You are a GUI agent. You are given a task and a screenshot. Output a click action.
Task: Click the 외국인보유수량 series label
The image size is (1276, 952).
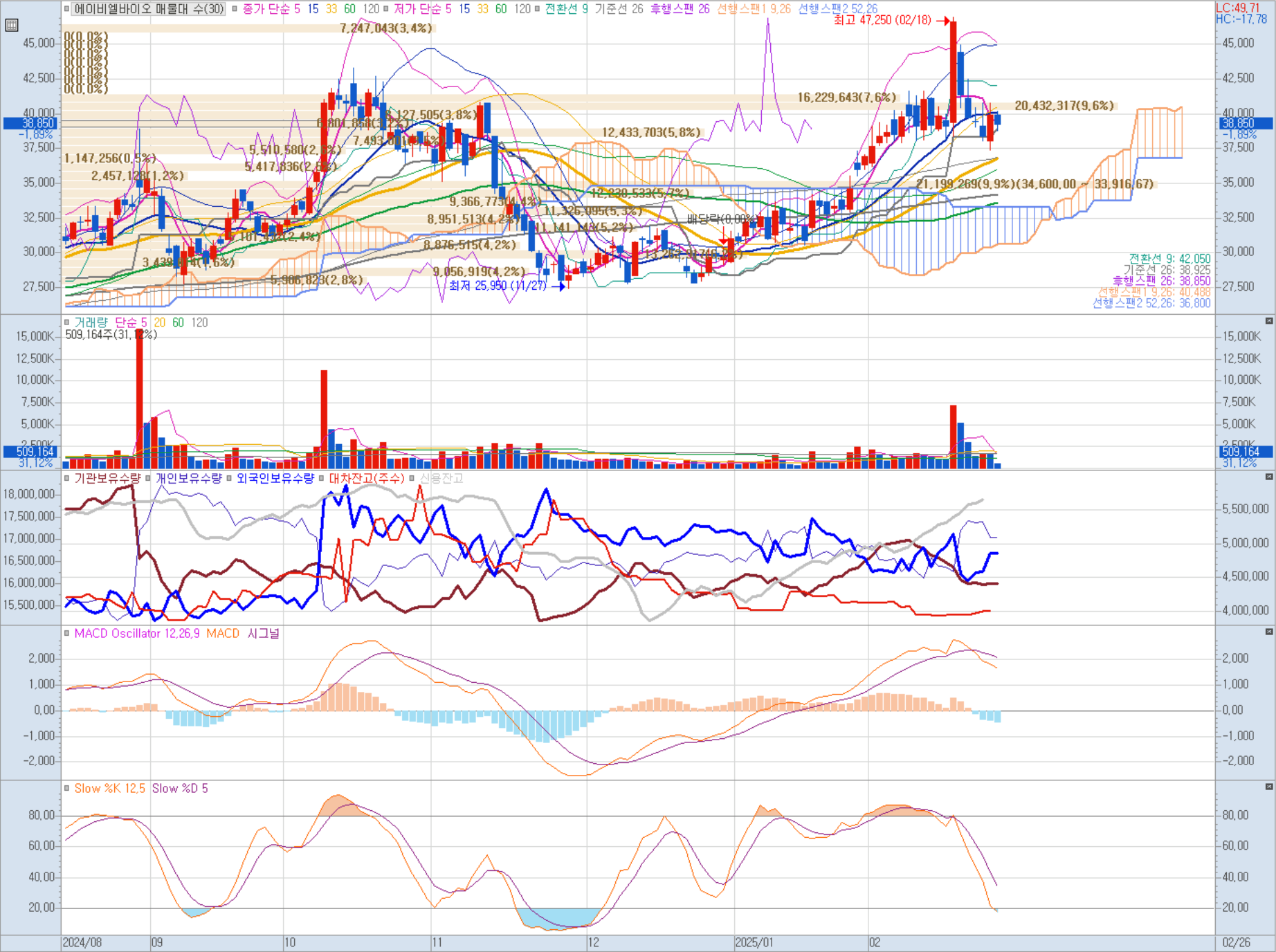tap(275, 478)
